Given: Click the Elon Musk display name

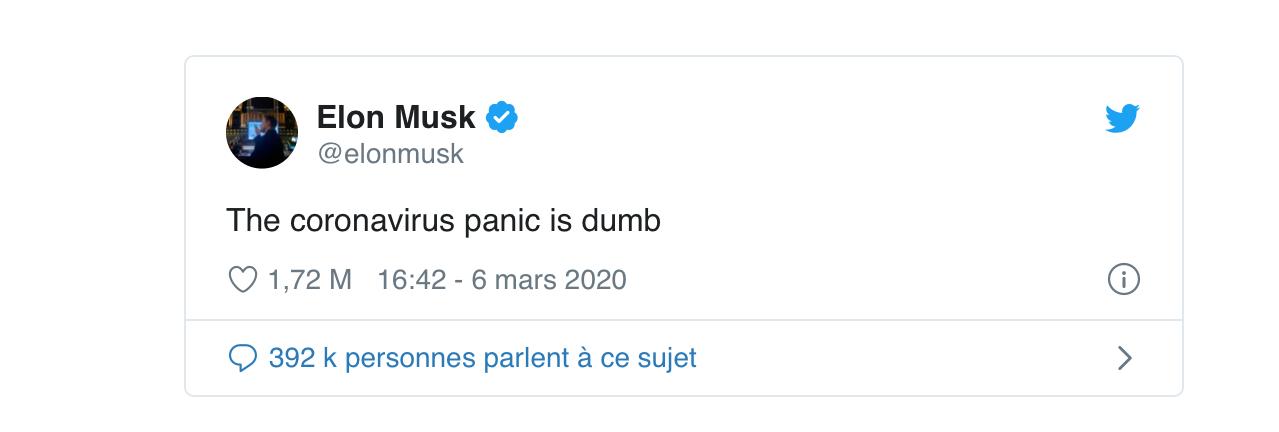Looking at the screenshot, I should [x=396, y=118].
